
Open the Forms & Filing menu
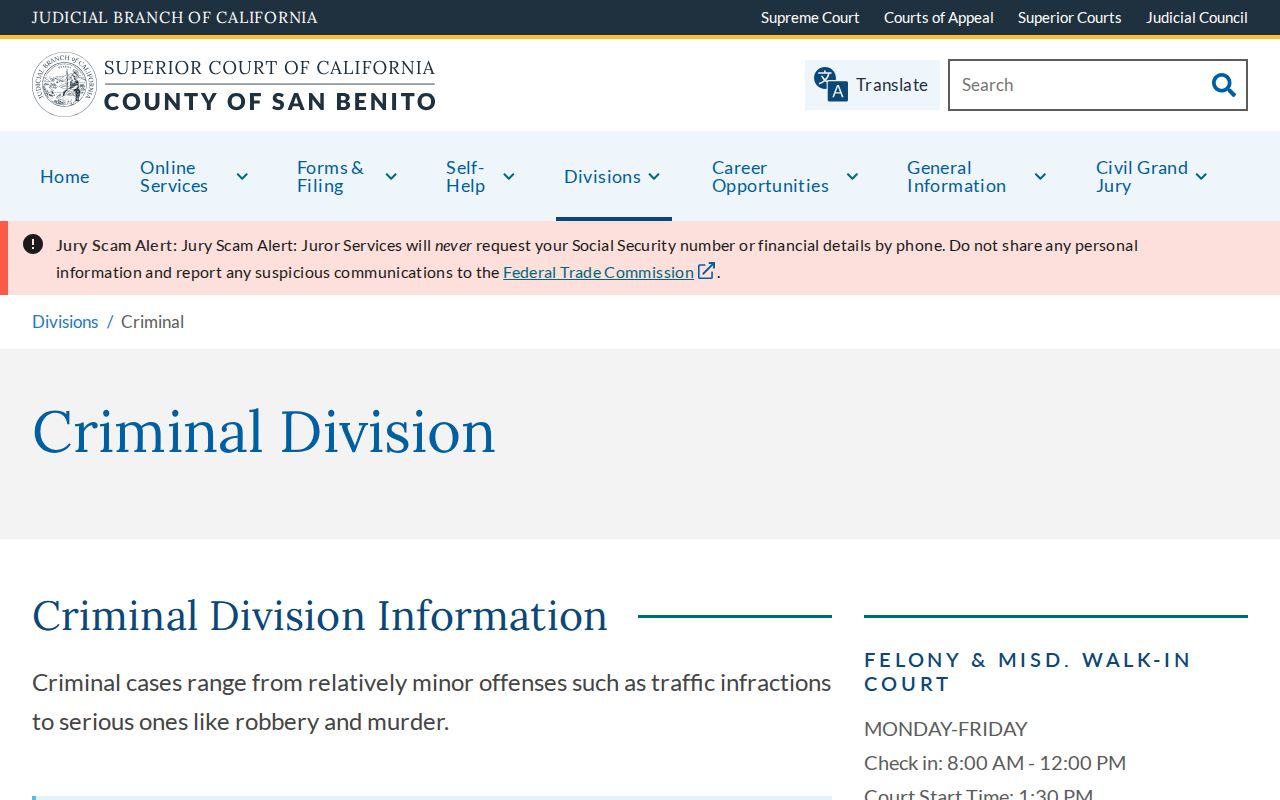pyautogui.click(x=330, y=177)
